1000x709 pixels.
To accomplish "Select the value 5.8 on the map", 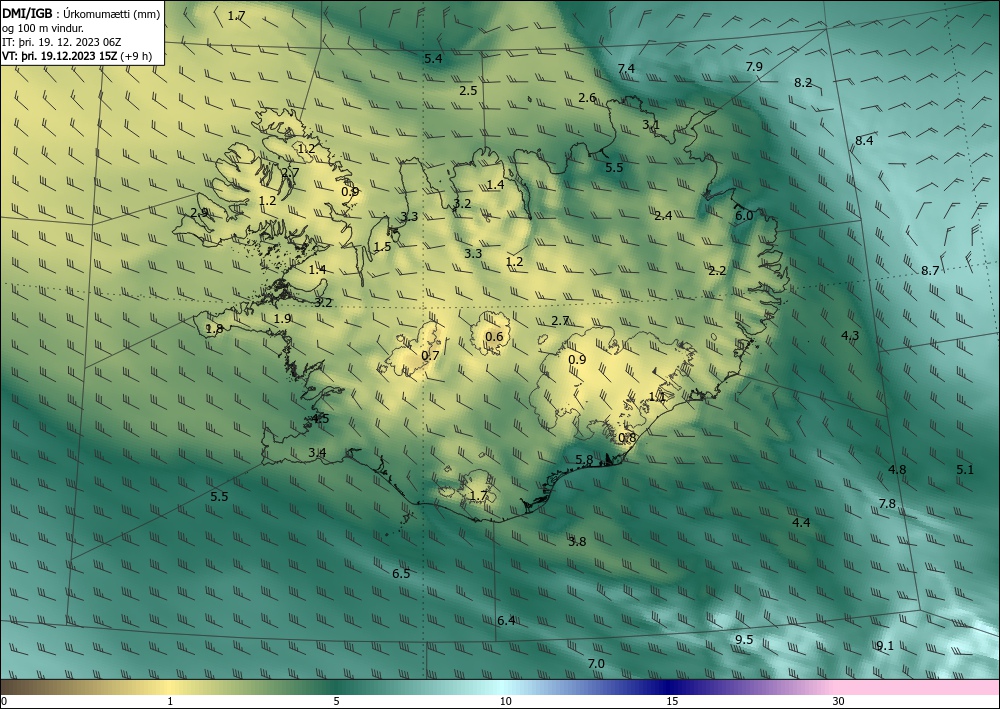I will click(584, 460).
